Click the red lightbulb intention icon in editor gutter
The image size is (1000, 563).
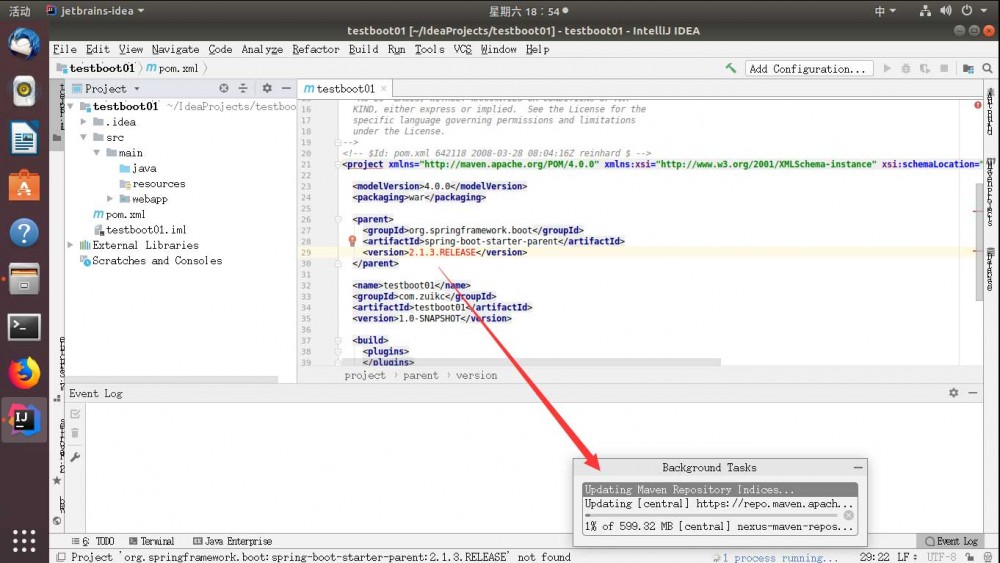(352, 241)
